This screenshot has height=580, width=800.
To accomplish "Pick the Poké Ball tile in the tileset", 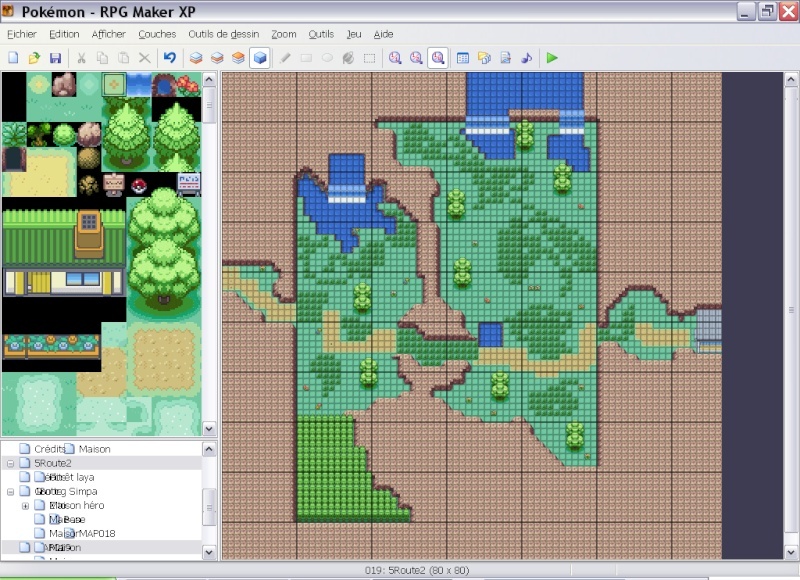I will point(138,186).
